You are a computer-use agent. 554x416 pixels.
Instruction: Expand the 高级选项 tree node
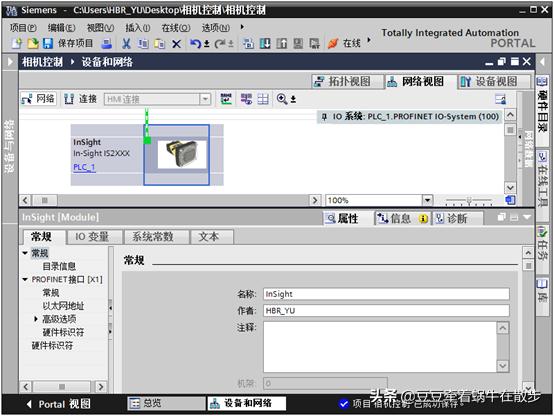click(x=36, y=319)
